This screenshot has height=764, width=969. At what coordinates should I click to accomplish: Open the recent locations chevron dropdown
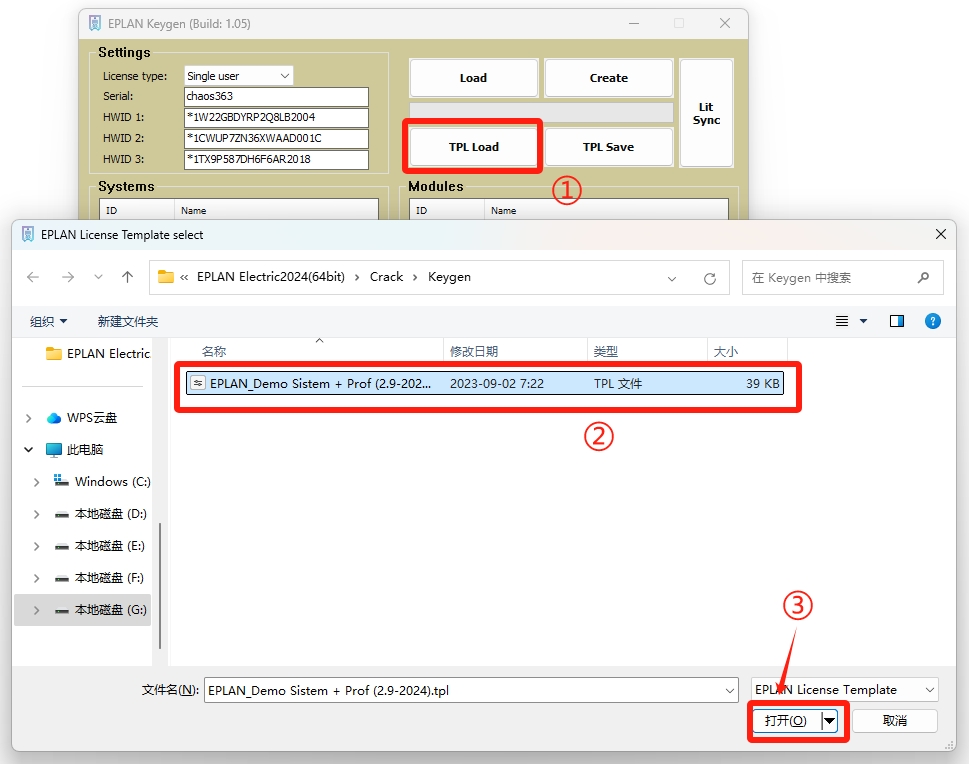(x=98, y=277)
